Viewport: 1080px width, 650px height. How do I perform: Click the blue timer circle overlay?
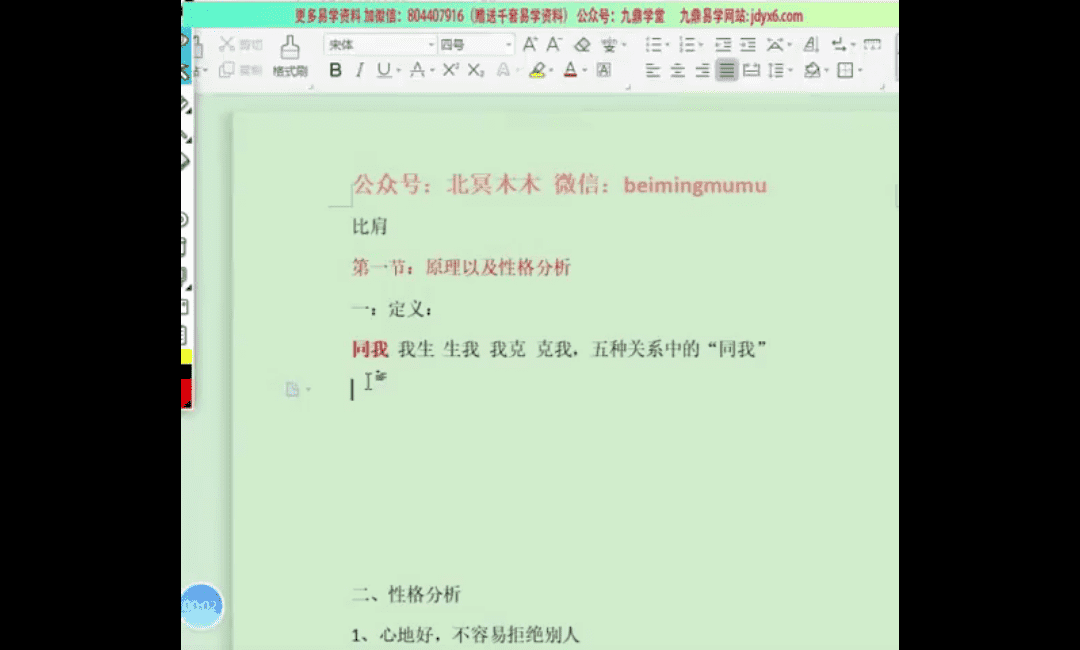[201, 606]
